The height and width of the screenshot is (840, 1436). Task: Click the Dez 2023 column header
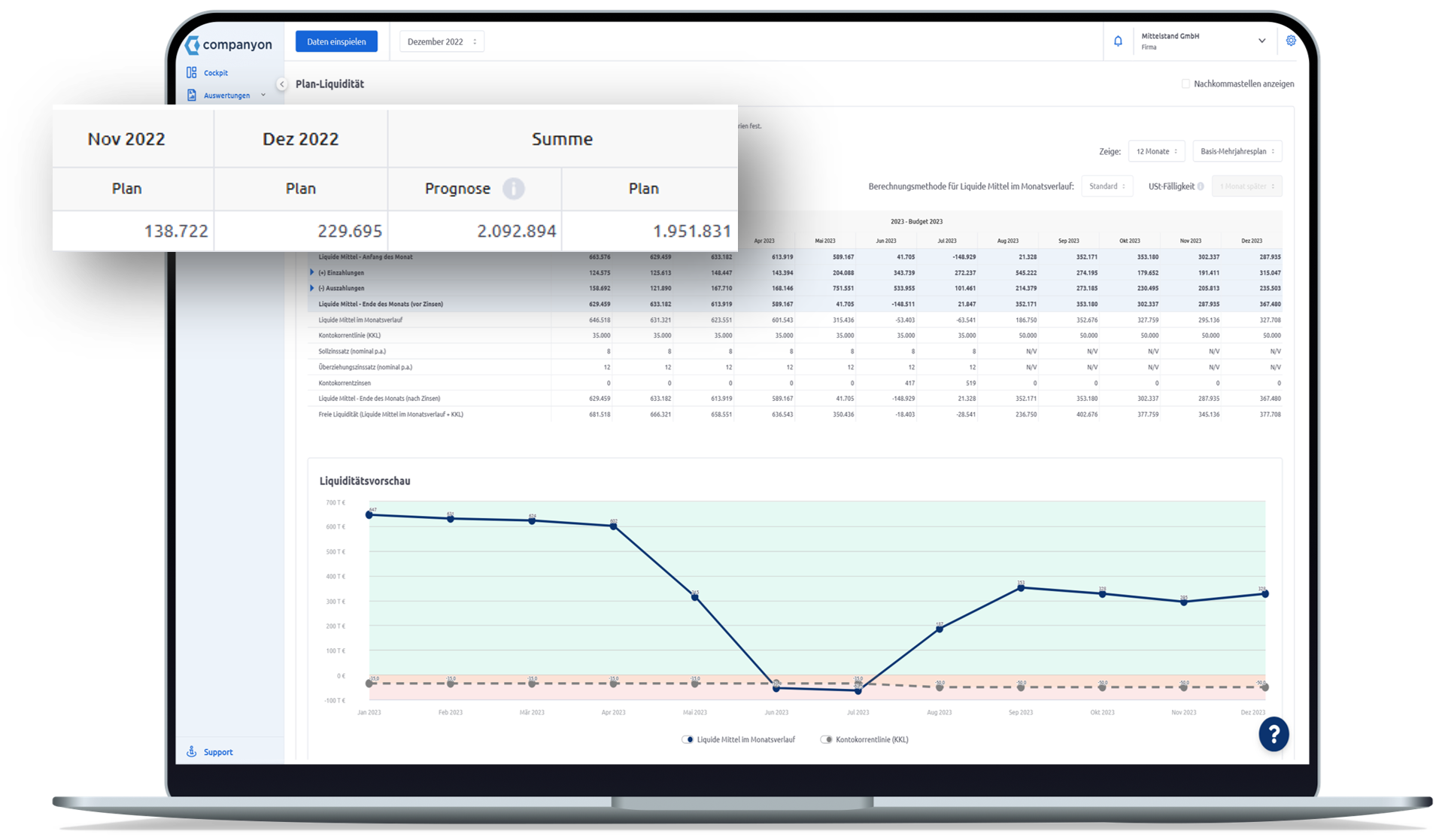1252,241
